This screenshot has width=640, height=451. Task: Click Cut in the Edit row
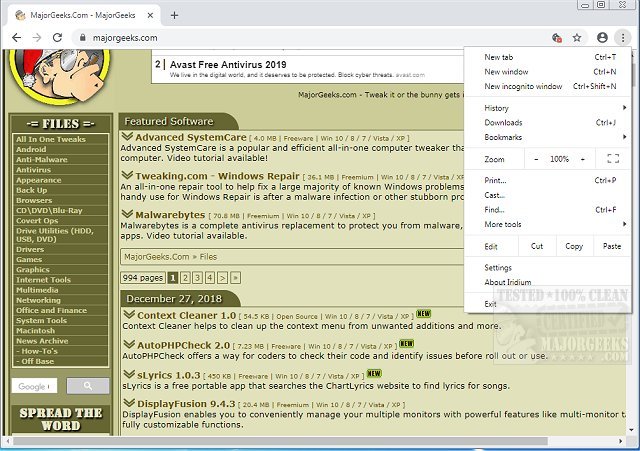click(x=537, y=246)
